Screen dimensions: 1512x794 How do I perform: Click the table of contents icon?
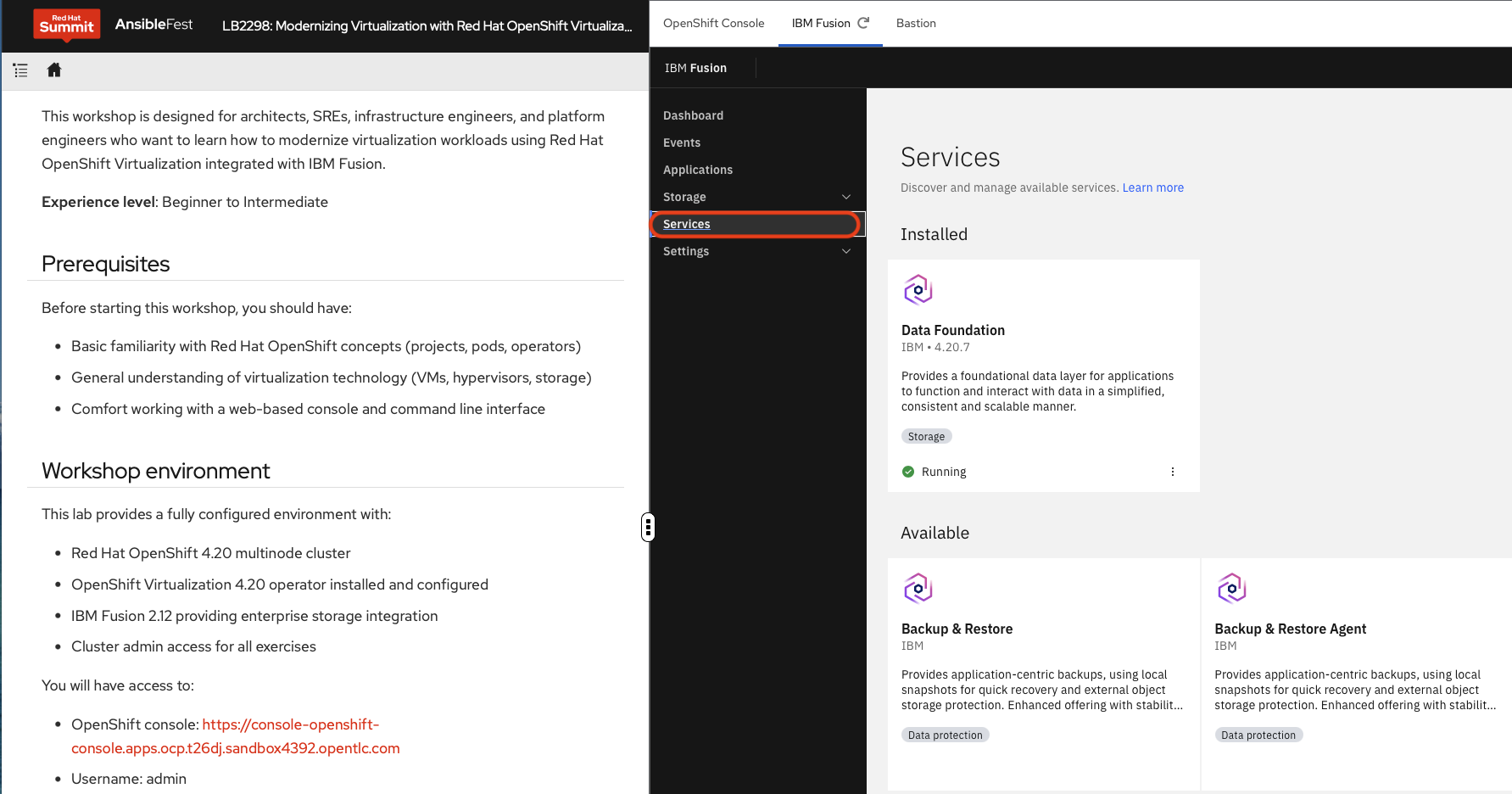coord(20,70)
